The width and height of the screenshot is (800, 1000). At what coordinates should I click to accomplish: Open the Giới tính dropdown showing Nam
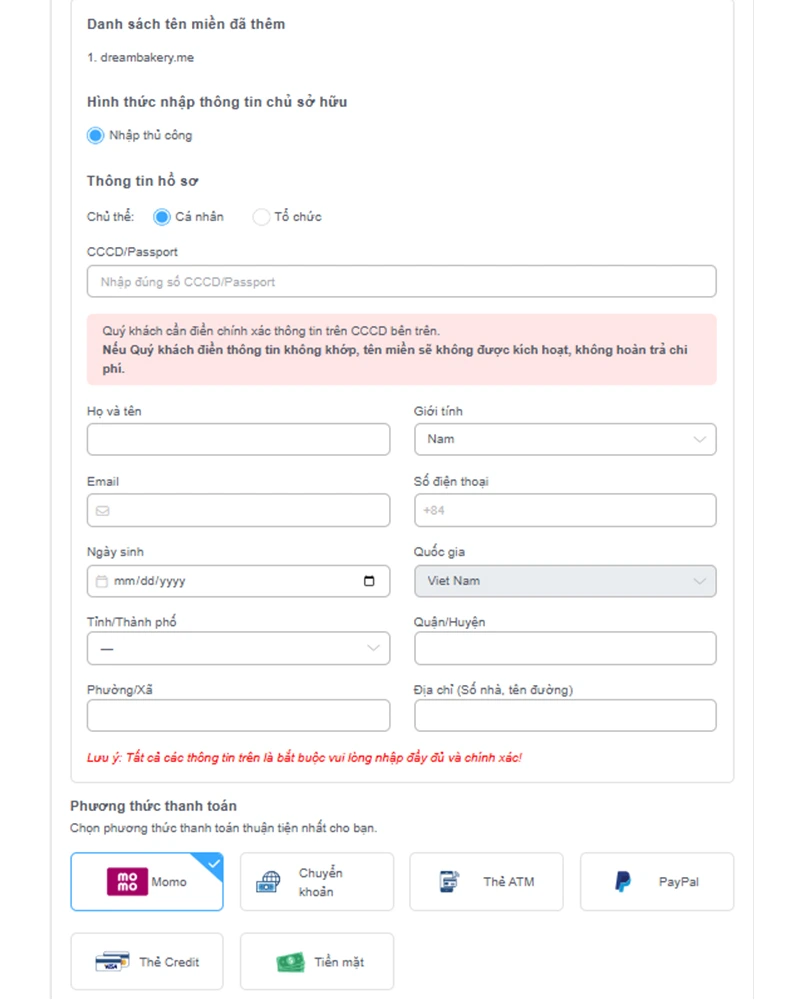(565, 439)
